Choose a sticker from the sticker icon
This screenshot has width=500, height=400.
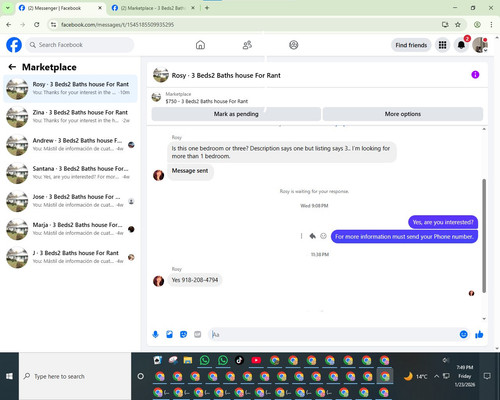click(x=183, y=334)
